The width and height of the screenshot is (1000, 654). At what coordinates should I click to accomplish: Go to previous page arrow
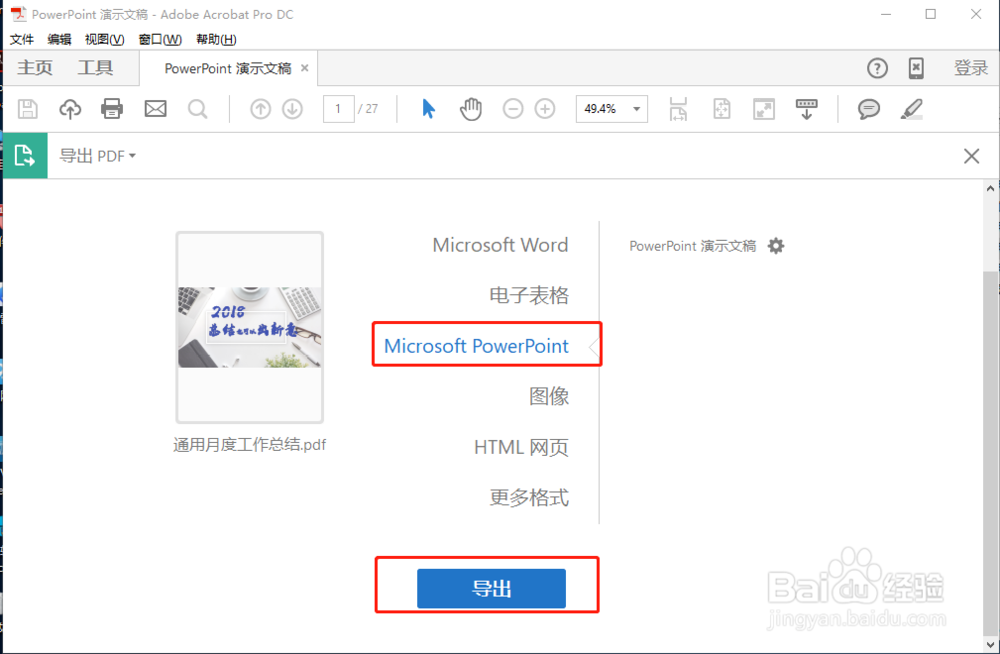coord(260,109)
